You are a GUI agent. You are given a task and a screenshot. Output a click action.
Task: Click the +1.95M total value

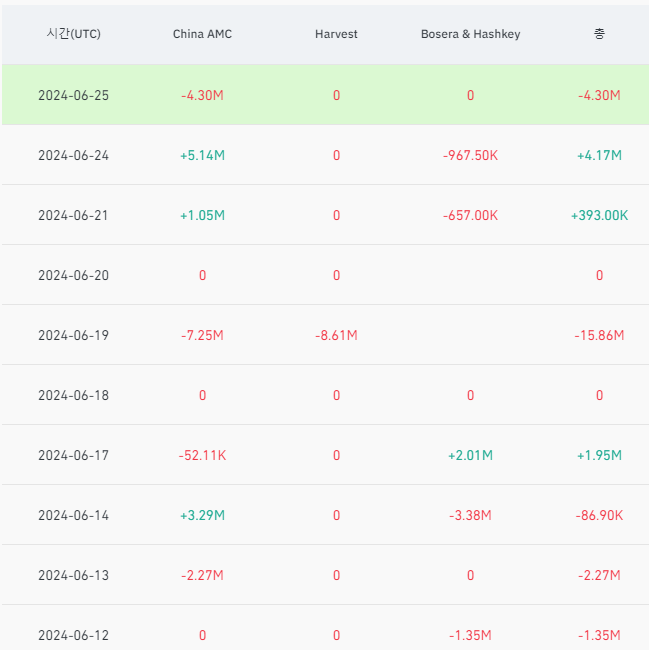point(599,455)
